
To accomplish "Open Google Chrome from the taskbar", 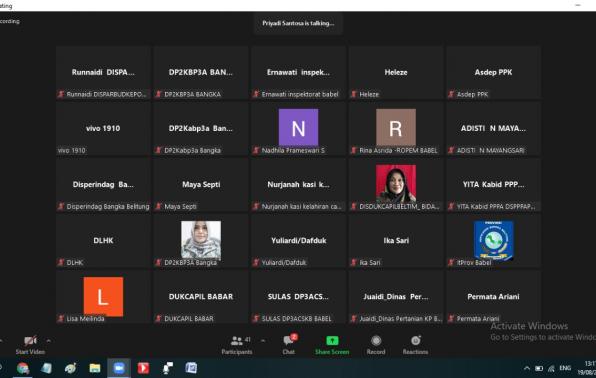I will coord(23,368).
